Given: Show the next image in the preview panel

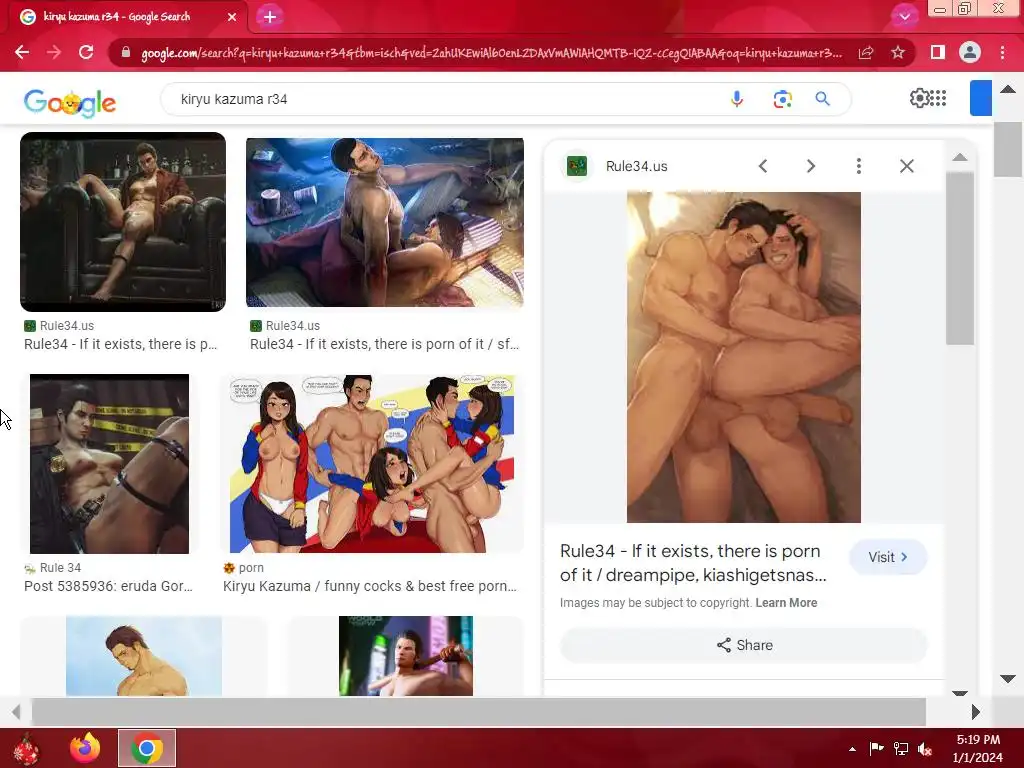Looking at the screenshot, I should [x=810, y=166].
